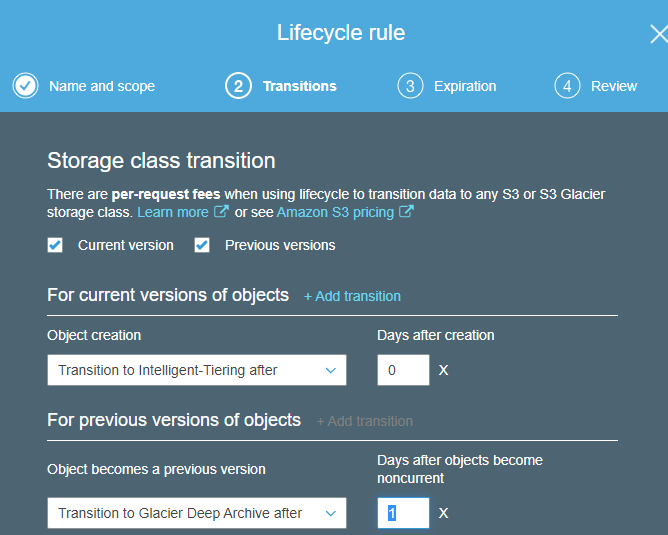Add transition for current versions of objects
Screen dimensions: 668x535
click(x=352, y=296)
